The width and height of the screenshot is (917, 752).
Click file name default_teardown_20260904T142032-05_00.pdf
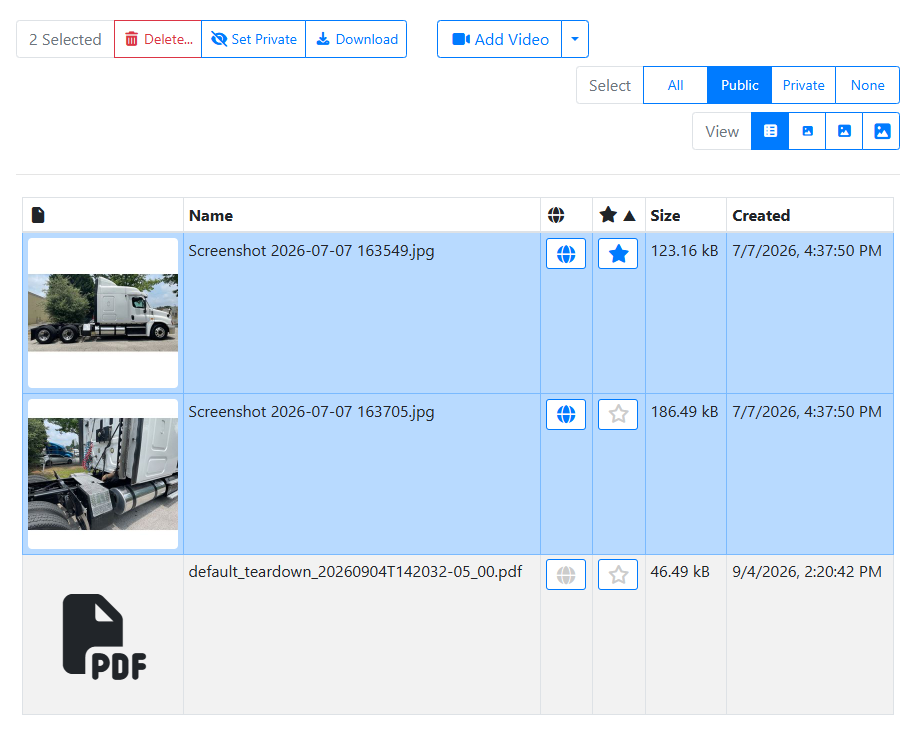point(355,571)
